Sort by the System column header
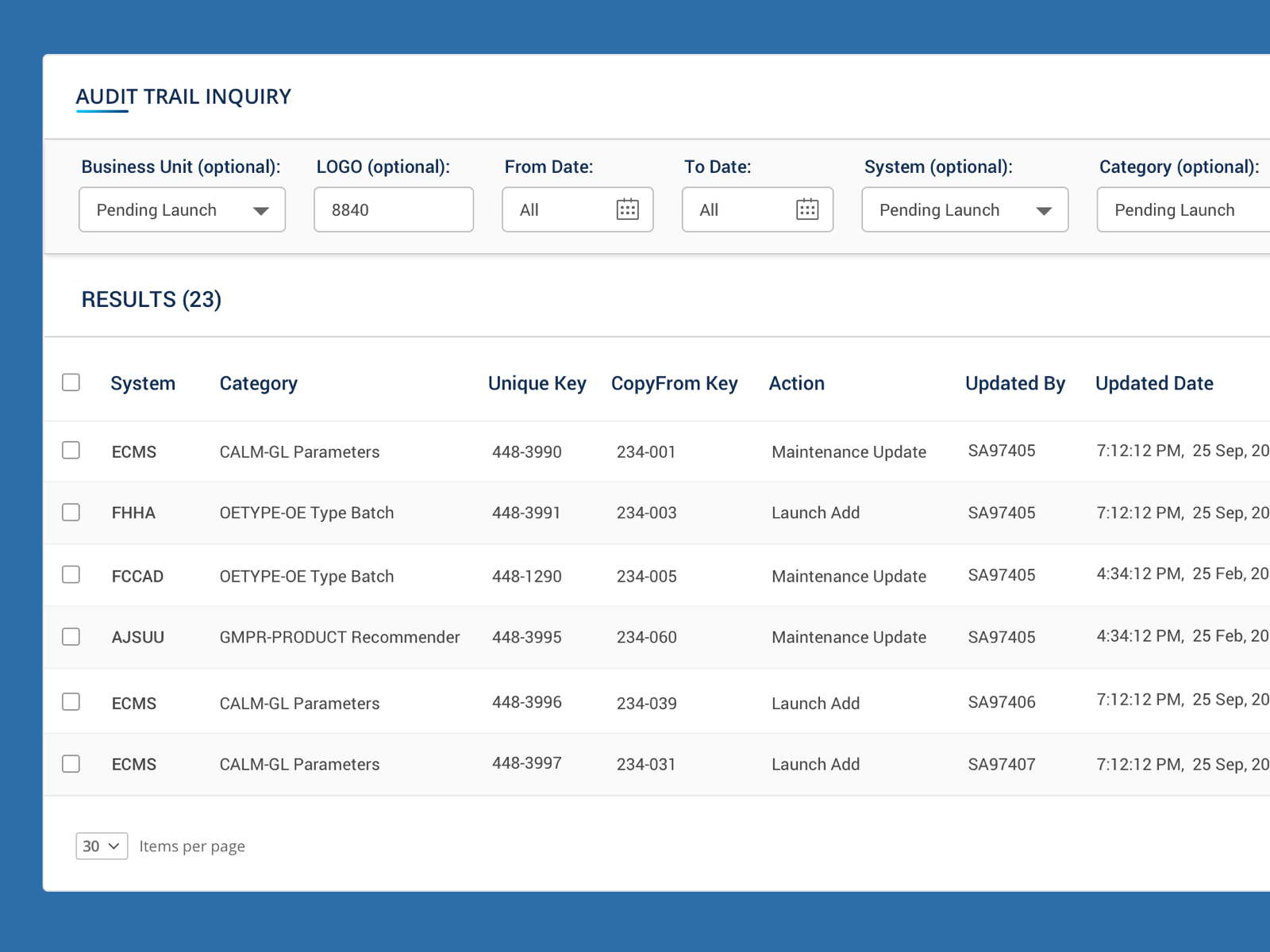Screen dimensions: 1270x952 (143, 383)
